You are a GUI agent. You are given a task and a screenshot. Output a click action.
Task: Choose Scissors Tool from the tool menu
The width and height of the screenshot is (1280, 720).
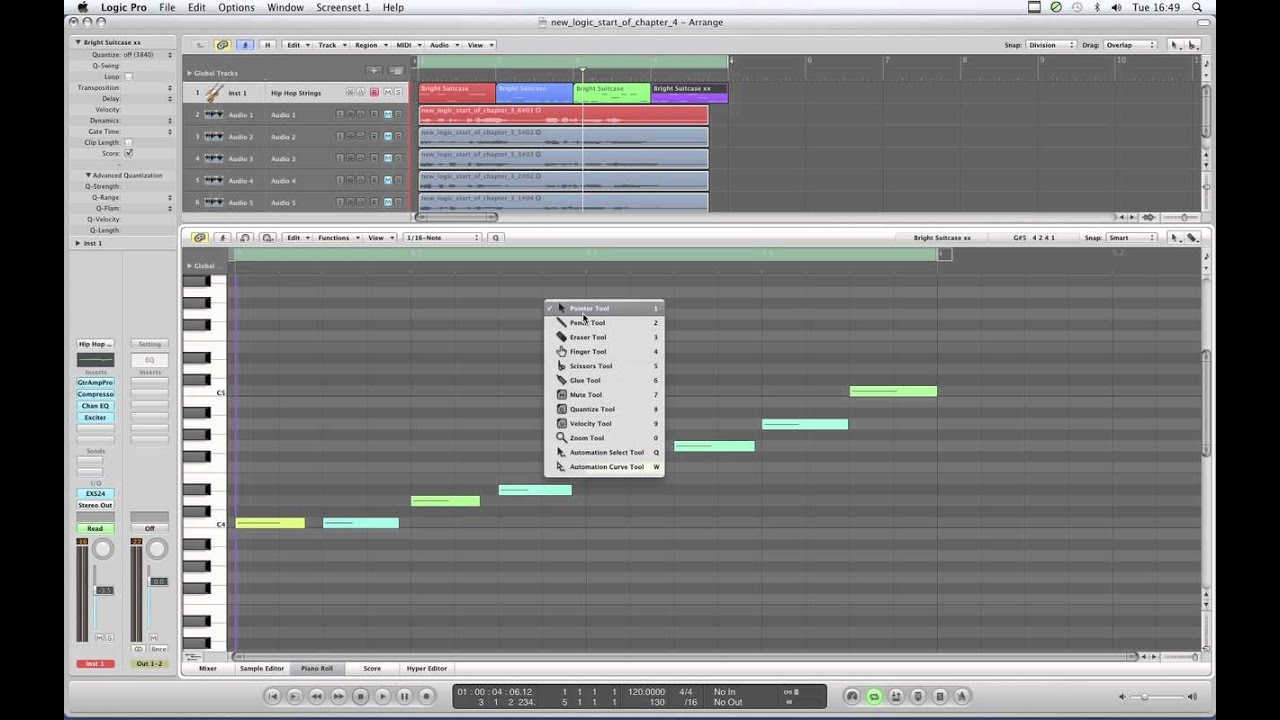coord(604,366)
